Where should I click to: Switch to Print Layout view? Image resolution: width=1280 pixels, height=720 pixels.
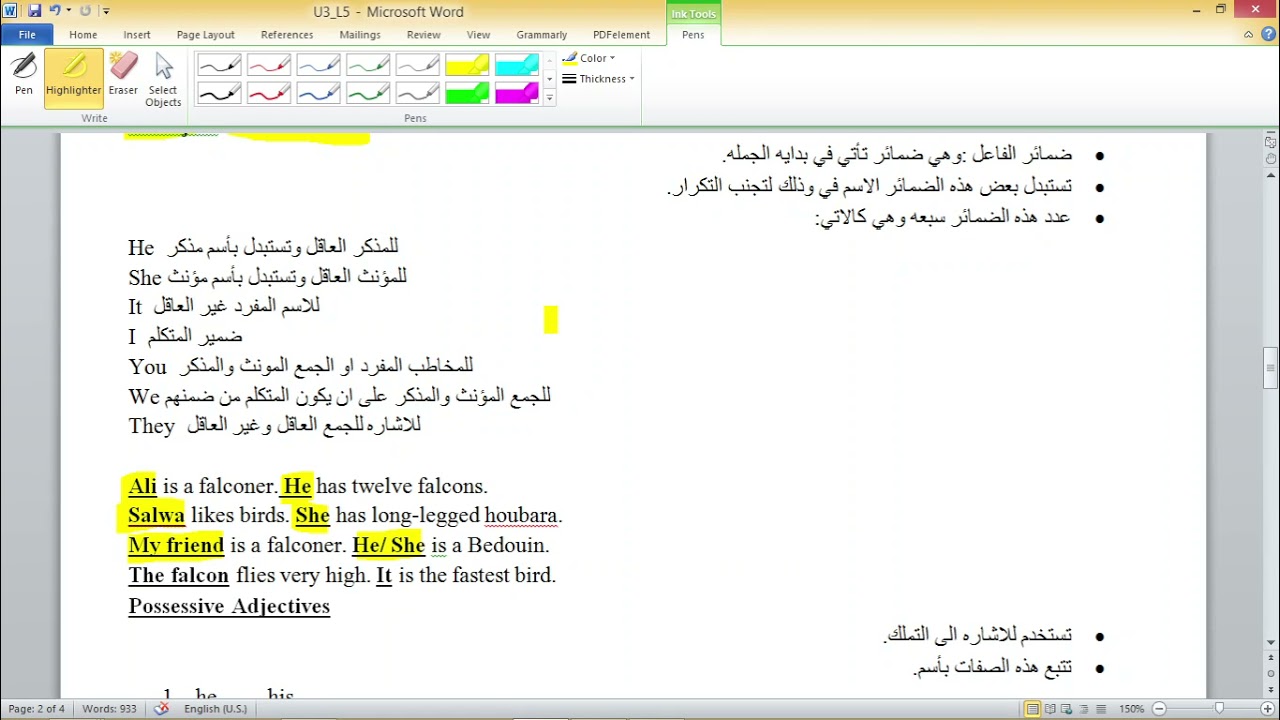click(x=1033, y=709)
